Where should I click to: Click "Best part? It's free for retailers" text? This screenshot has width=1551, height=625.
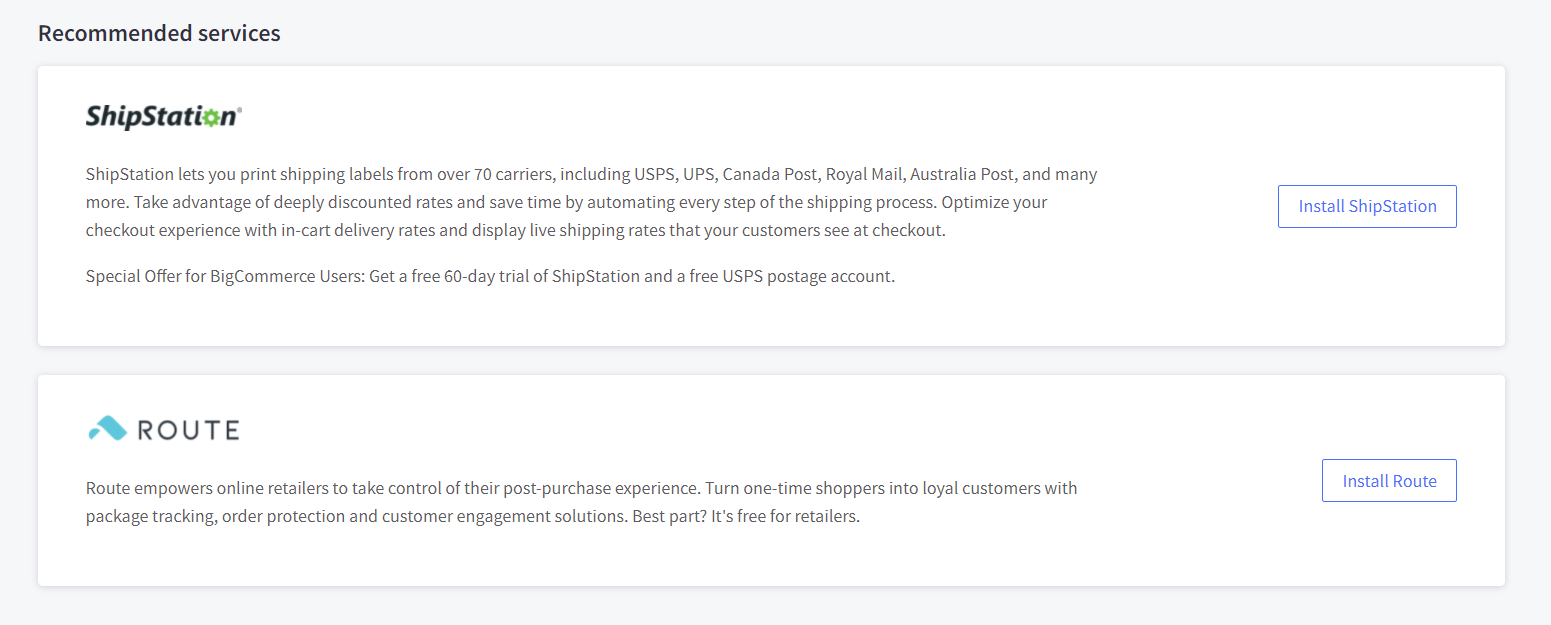tap(745, 518)
